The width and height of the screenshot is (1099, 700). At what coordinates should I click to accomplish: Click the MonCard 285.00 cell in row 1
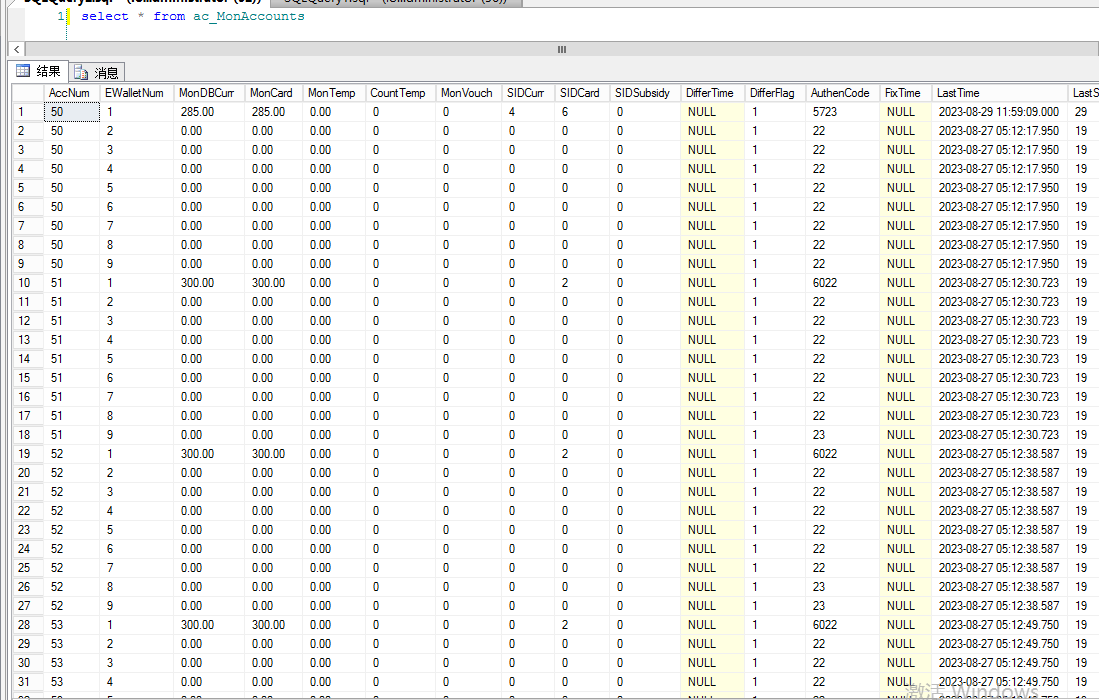pyautogui.click(x=268, y=112)
